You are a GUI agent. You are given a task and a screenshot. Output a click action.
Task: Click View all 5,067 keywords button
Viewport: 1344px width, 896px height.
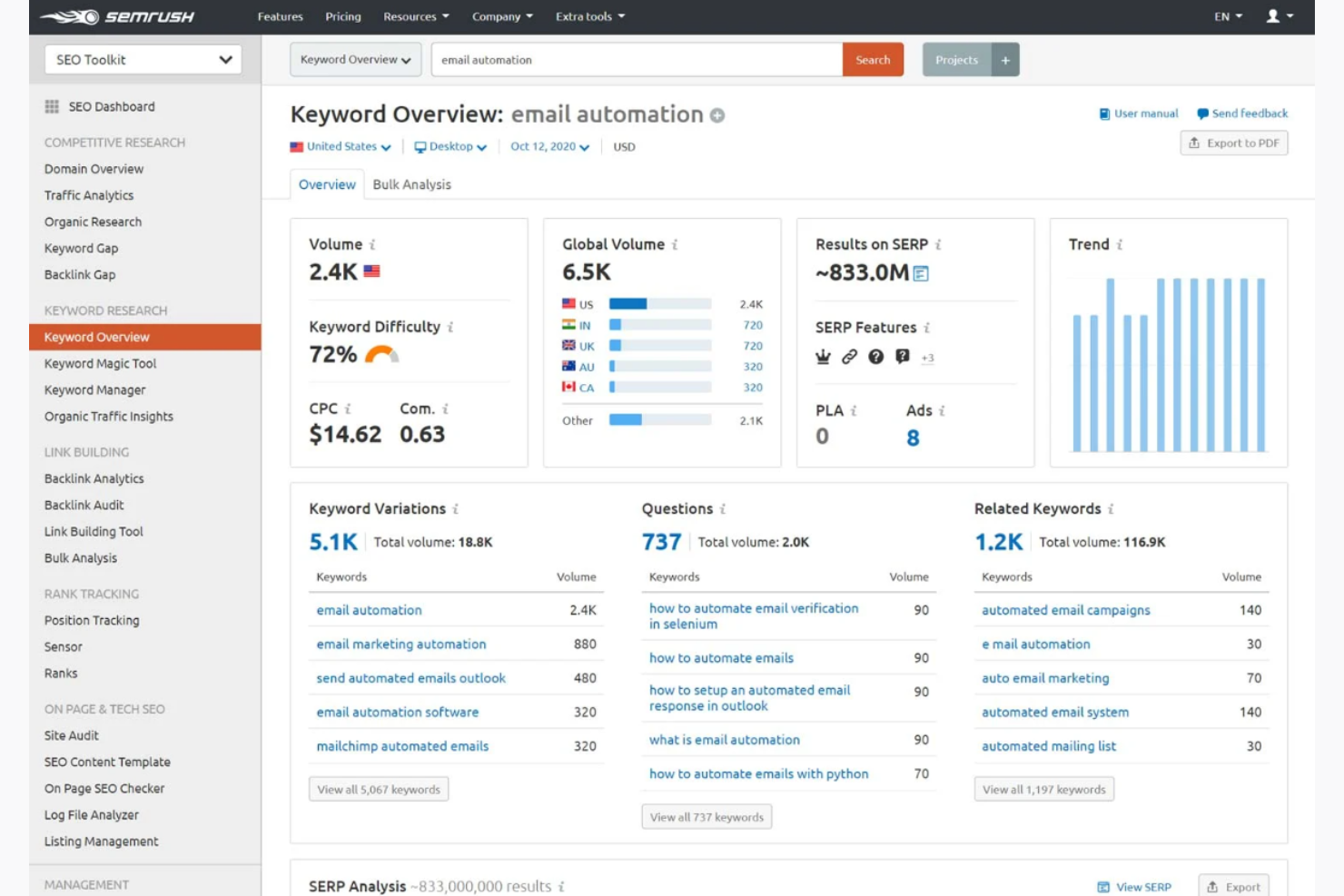tap(379, 790)
